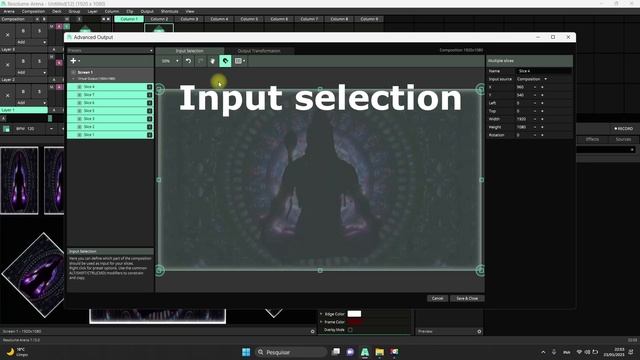This screenshot has height=360, width=640.
Task: Expand the Frame Color parameter
Action: pos(321,322)
